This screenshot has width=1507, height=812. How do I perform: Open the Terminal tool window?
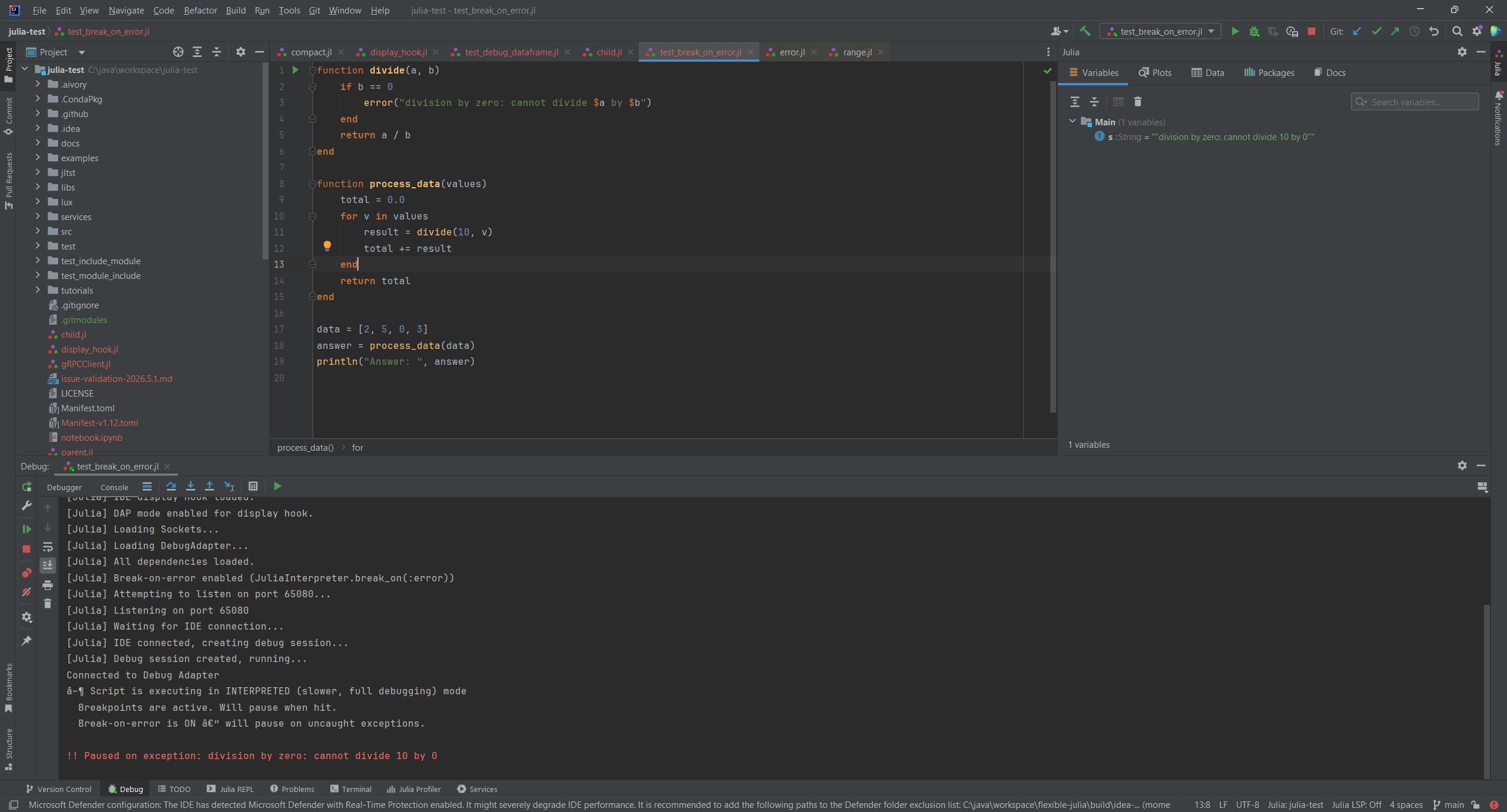351,789
